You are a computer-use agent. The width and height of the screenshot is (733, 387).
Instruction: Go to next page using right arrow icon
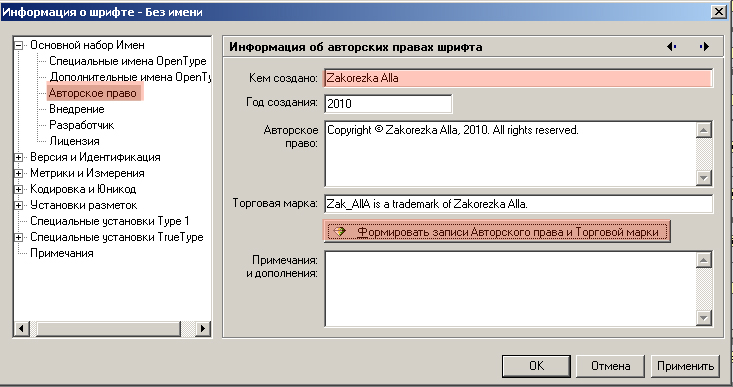pos(704,47)
